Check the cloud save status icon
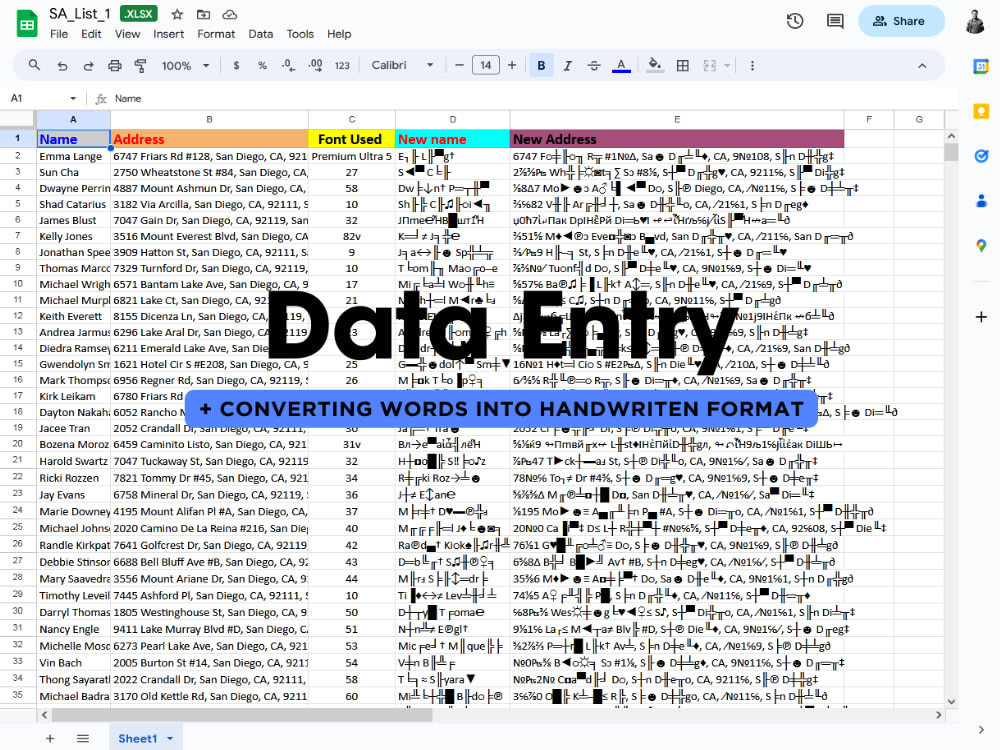Image resolution: width=1000 pixels, height=750 pixels. [230, 14]
